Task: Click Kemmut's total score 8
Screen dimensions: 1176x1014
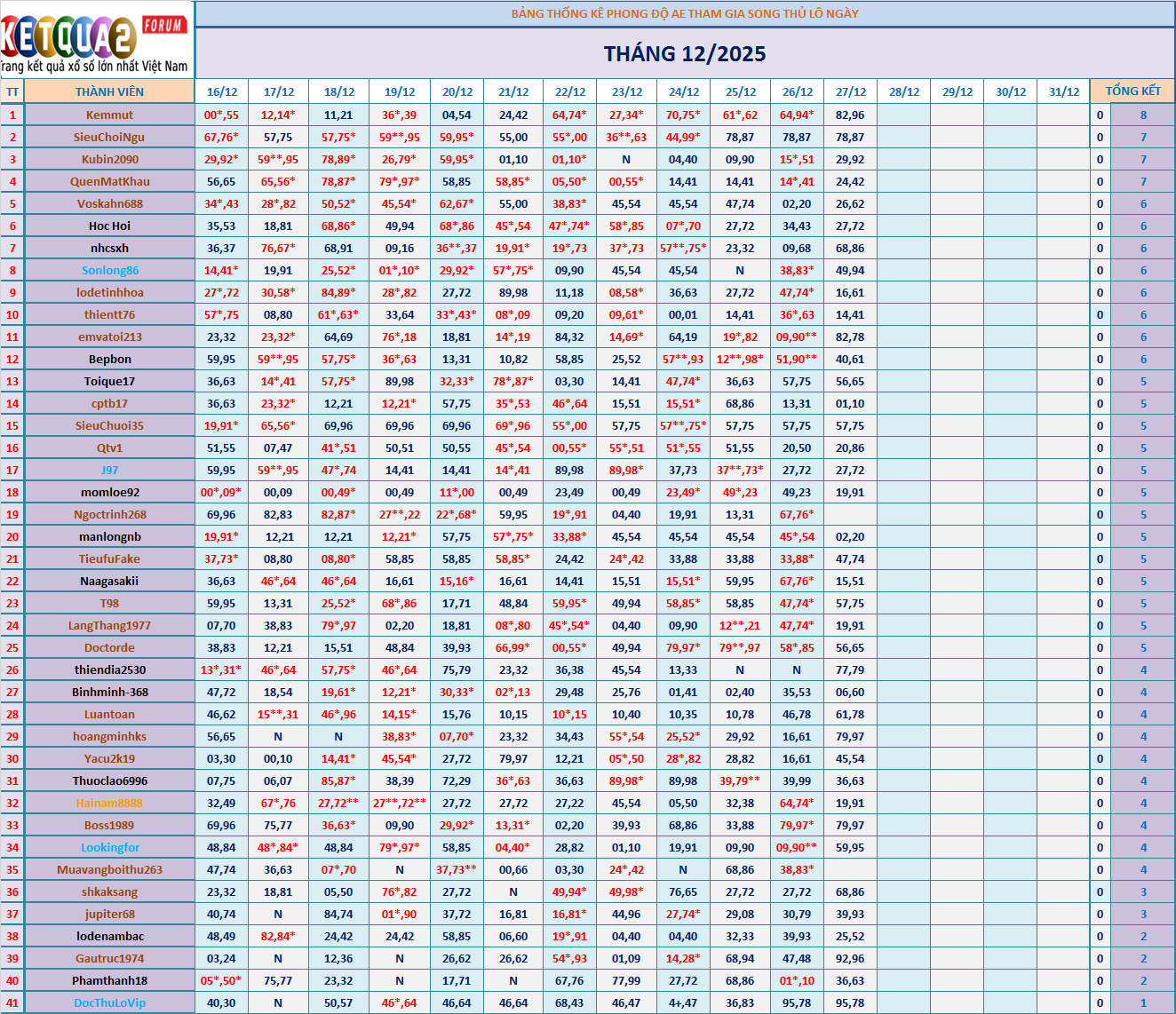Action: [x=1143, y=115]
